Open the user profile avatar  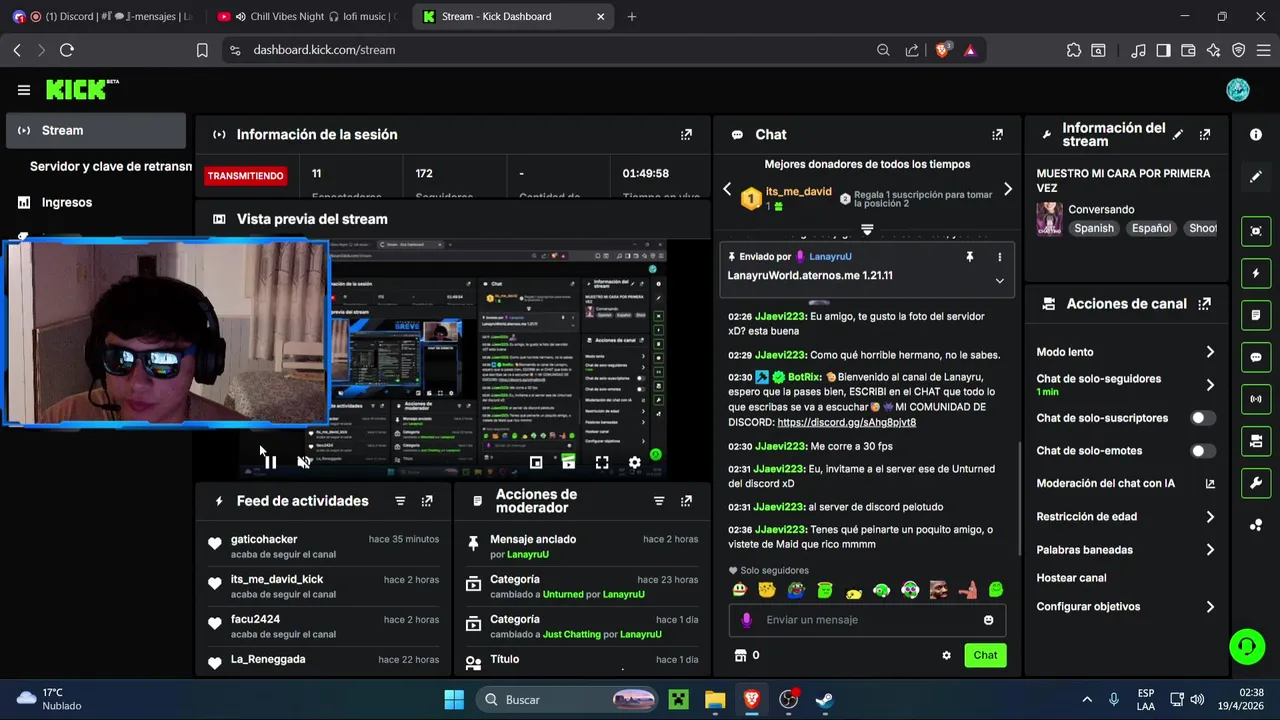[x=1238, y=90]
